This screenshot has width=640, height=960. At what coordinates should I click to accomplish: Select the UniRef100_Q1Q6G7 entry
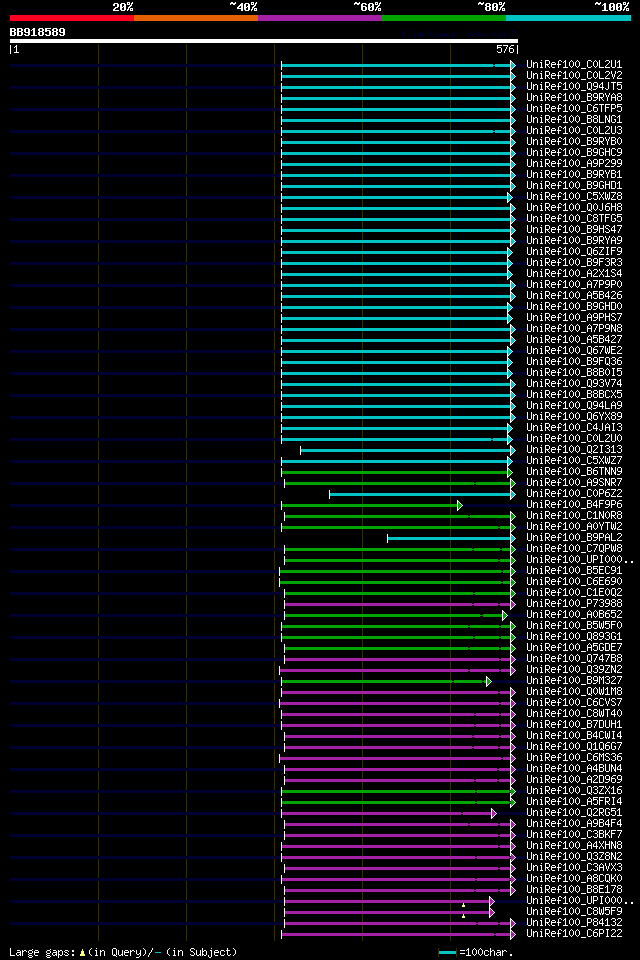tap(574, 748)
